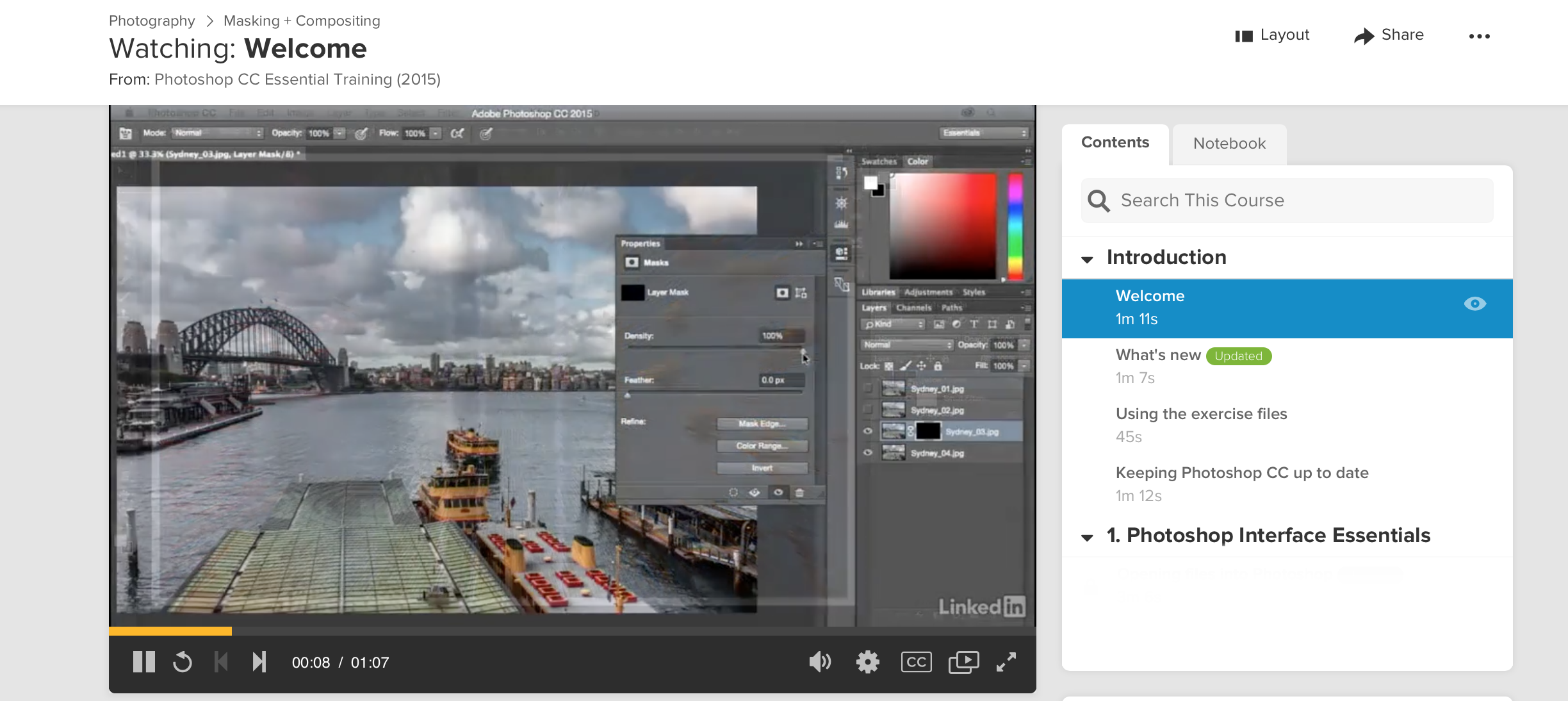Open the 'What's new' video link
Image resolution: width=1568 pixels, height=701 pixels.
(x=1157, y=355)
